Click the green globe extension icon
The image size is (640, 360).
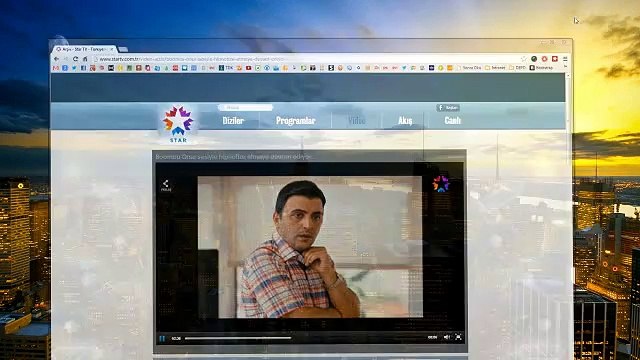click(534, 59)
